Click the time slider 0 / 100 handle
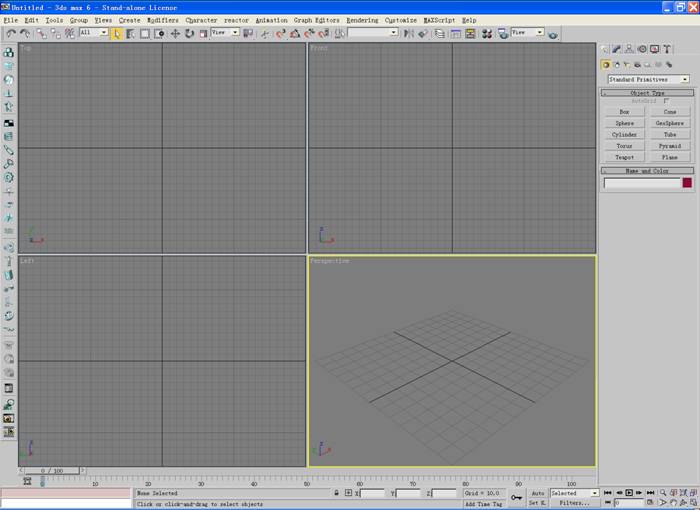The height and width of the screenshot is (510, 700). (52, 471)
